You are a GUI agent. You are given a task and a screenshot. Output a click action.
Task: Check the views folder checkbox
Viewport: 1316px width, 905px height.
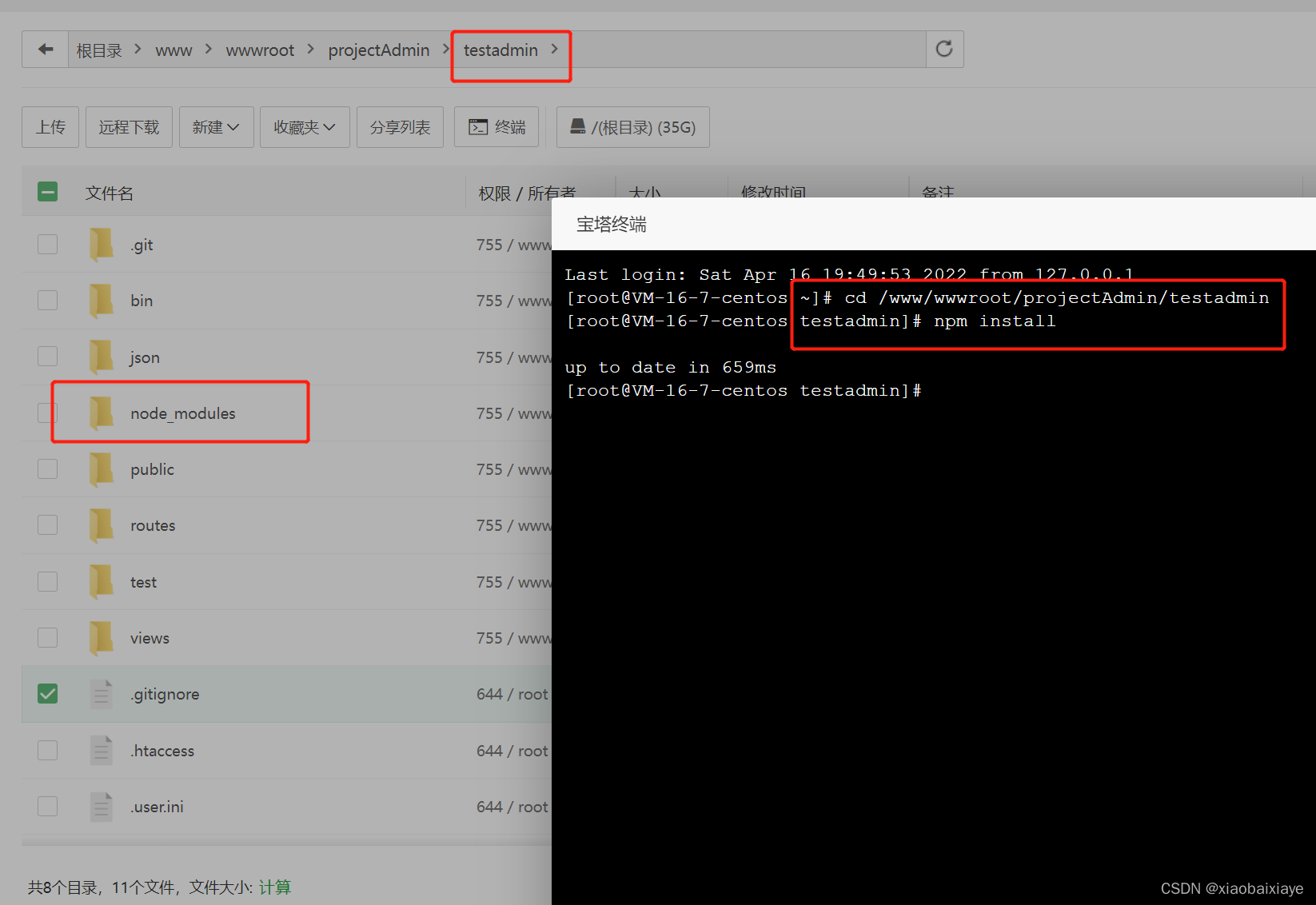pos(48,637)
